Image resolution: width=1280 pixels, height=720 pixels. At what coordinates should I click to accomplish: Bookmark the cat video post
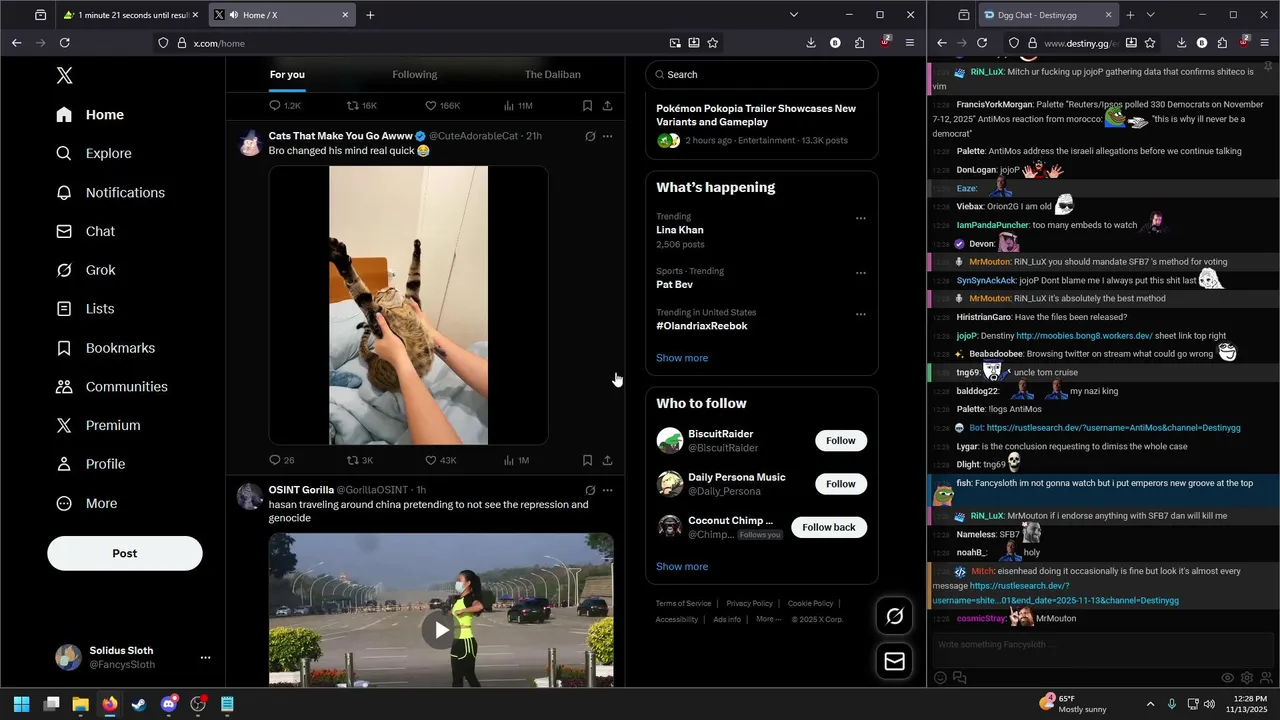tap(587, 460)
